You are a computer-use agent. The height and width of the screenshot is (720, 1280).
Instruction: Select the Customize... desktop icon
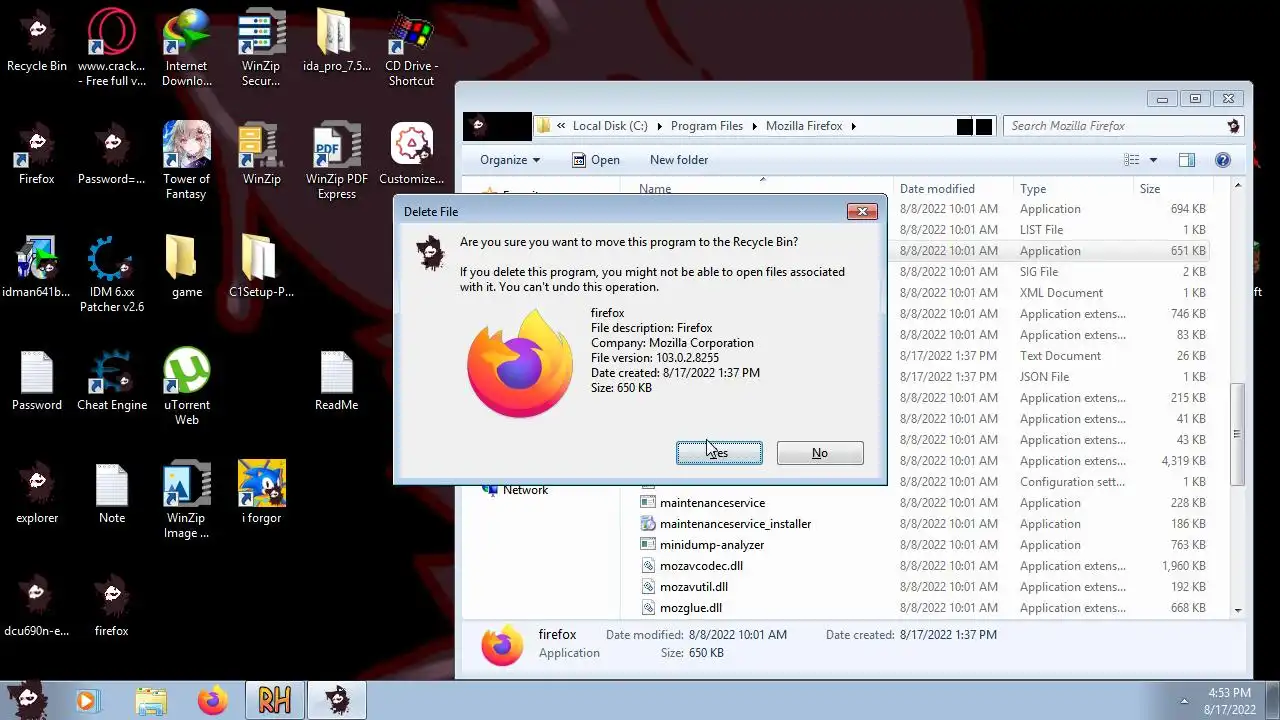[x=411, y=155]
